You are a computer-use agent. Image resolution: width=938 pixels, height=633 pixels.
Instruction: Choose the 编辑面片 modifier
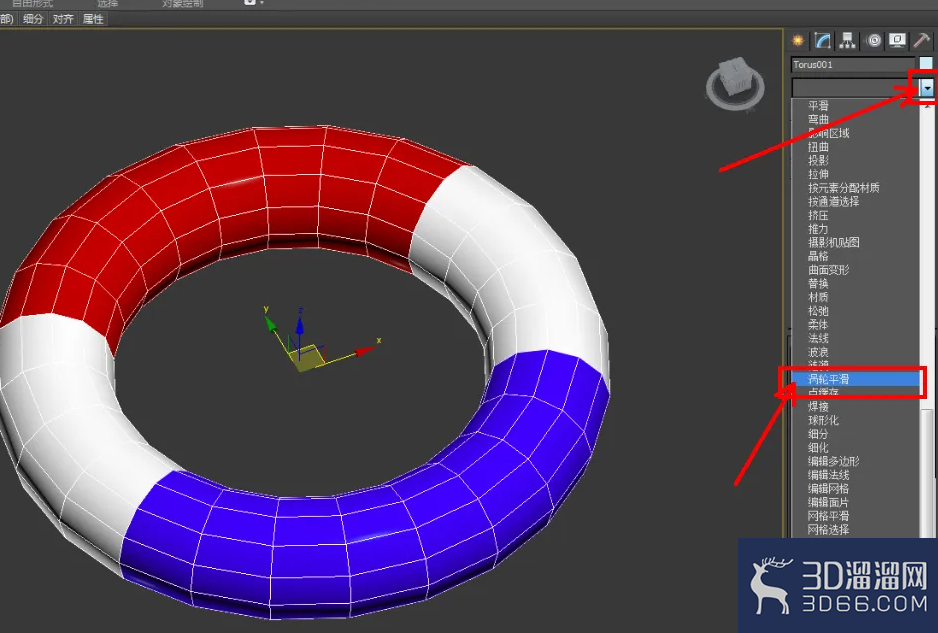click(x=829, y=503)
